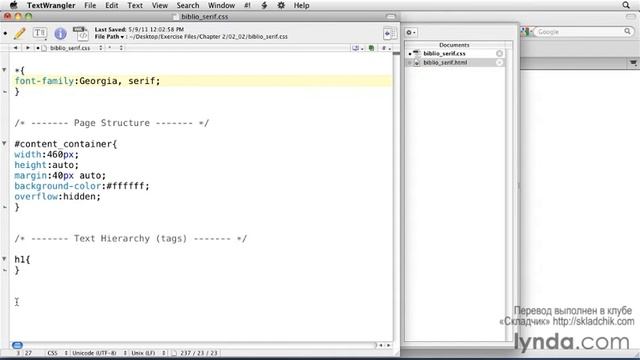This screenshot has width=640, height=360.
Task: Open the lightning bolt Scripts menu icon
Action: (264, 5)
